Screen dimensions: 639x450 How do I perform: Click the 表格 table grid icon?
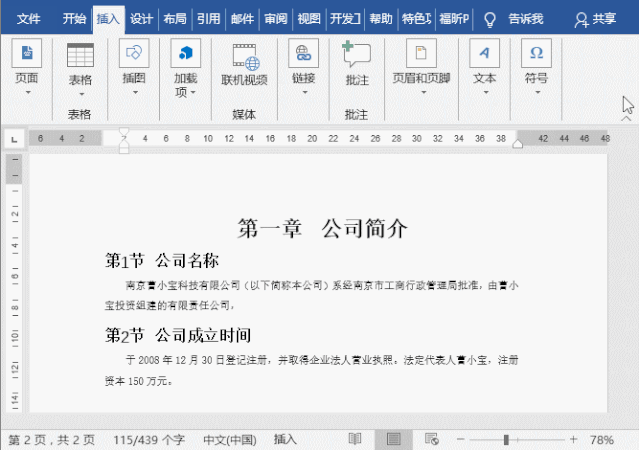point(80,55)
